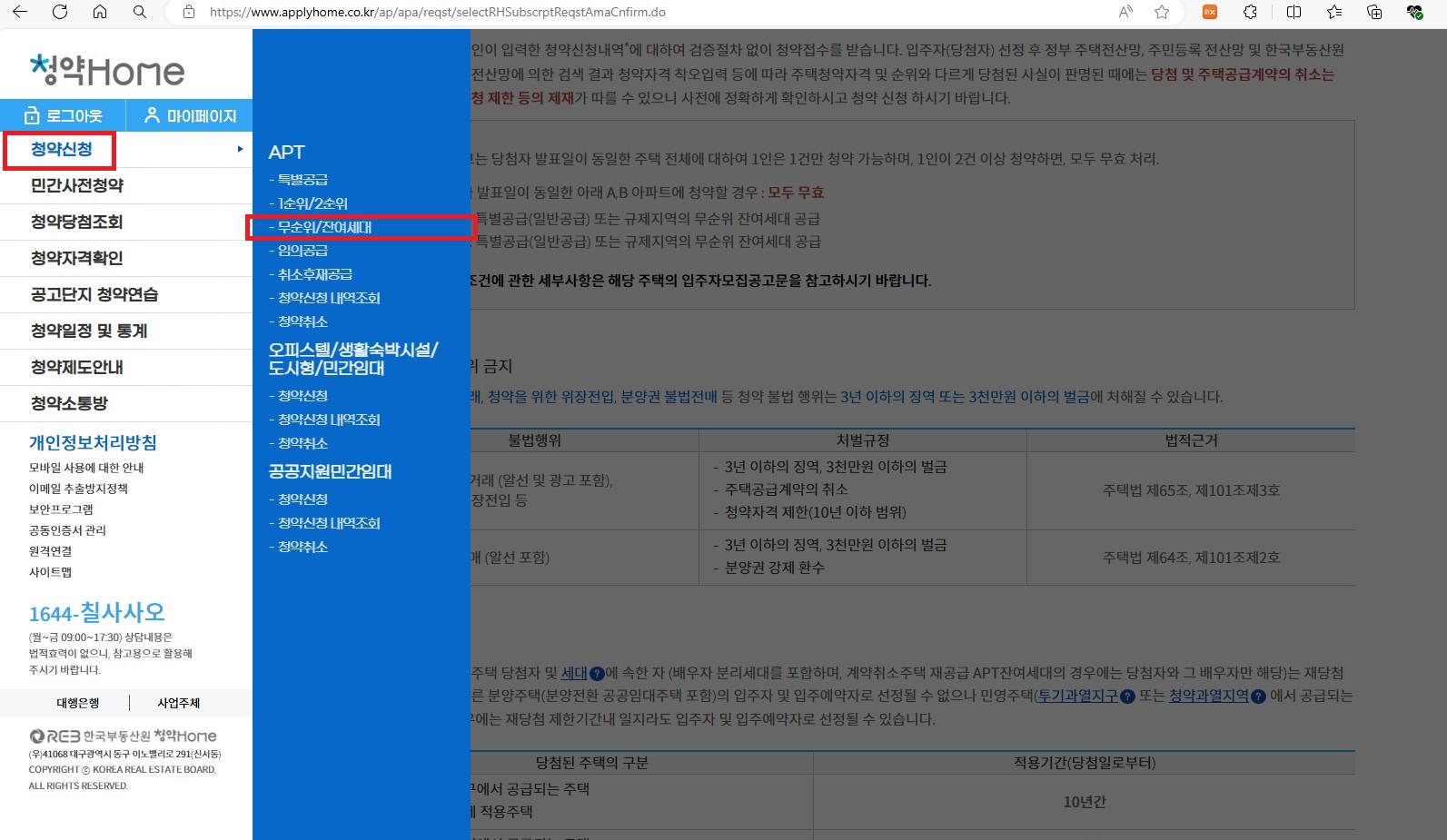The height and width of the screenshot is (840, 1447).
Task: Toggle split screen icon
Action: 1294,12
